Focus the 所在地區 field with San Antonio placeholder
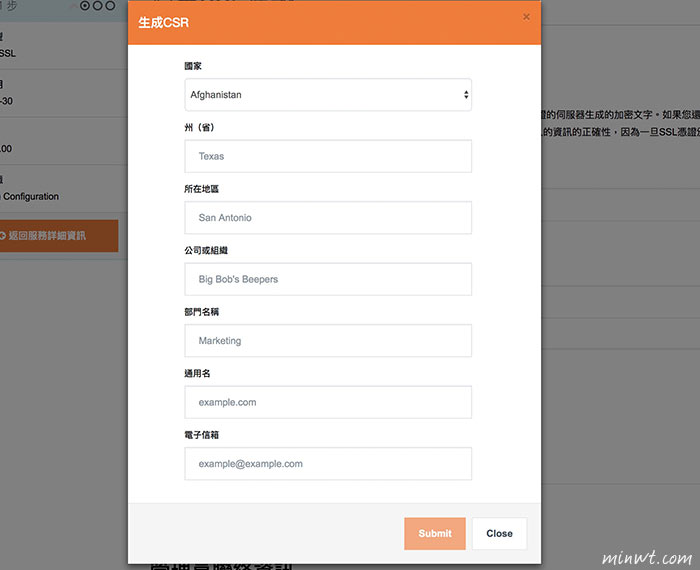This screenshot has width=700, height=570. point(328,218)
